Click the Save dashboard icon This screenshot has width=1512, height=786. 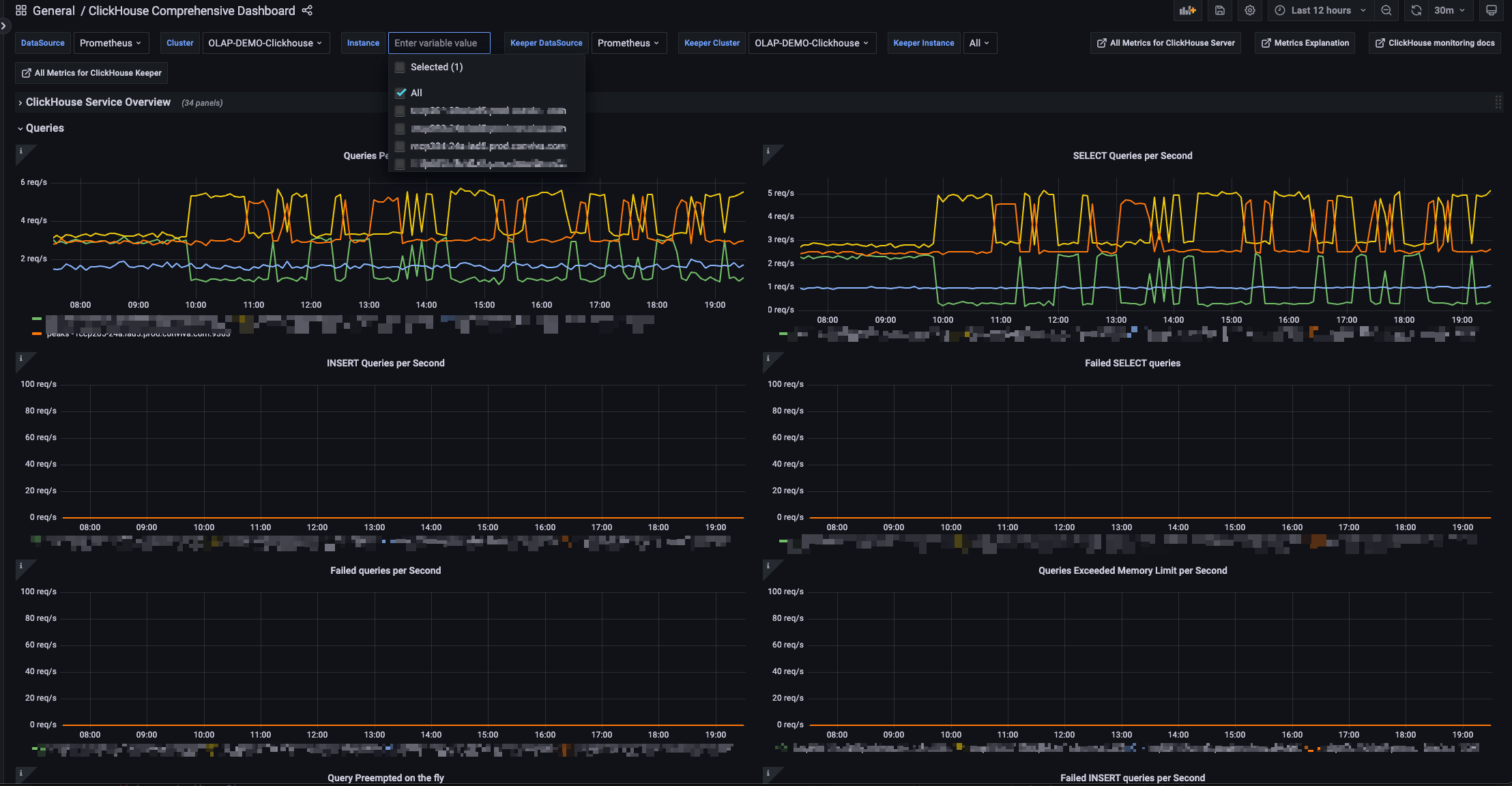1220,10
